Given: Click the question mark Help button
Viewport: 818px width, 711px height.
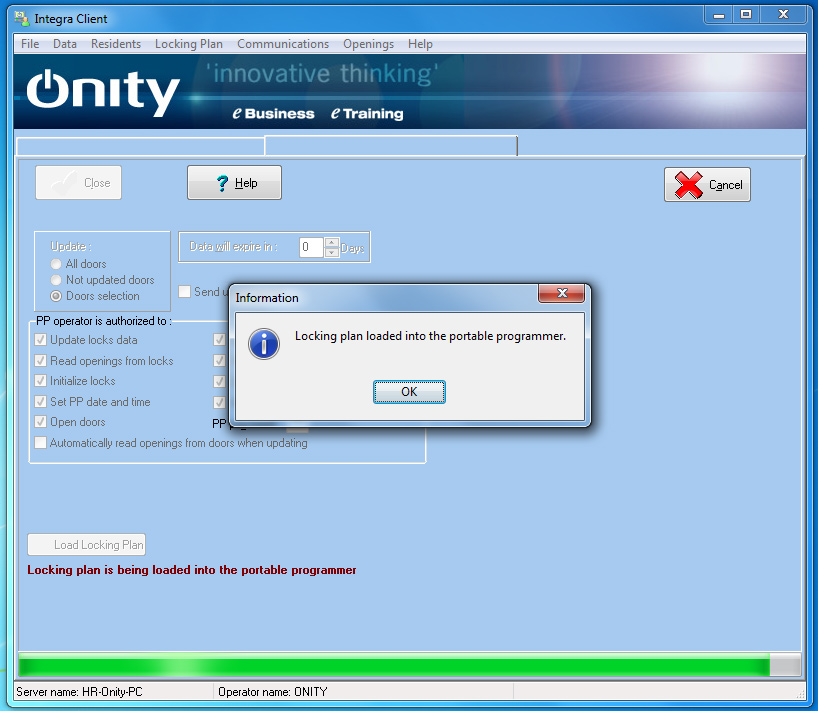Looking at the screenshot, I should coord(234,183).
